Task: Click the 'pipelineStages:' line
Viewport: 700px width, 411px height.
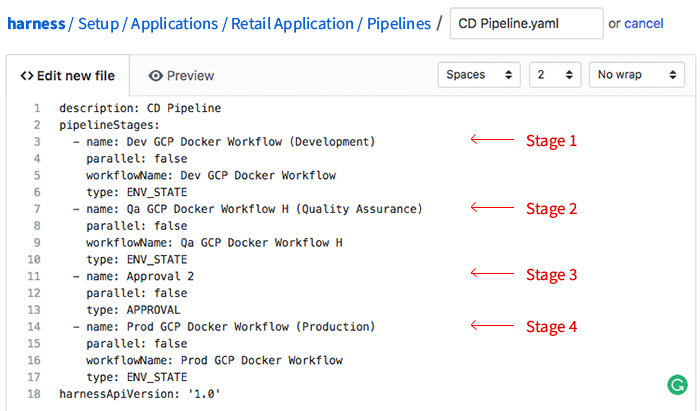Action: (109, 125)
